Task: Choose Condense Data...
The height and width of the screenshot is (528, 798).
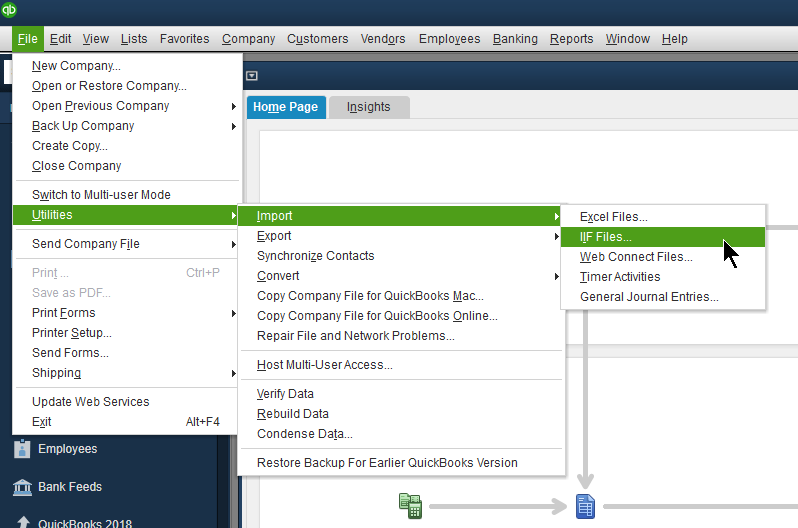Action: tap(400, 434)
